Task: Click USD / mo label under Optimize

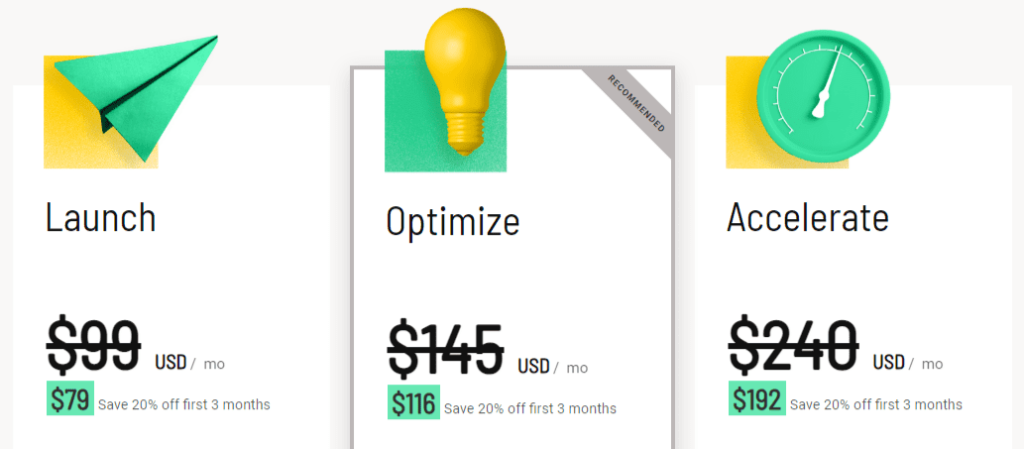Action: [x=552, y=367]
